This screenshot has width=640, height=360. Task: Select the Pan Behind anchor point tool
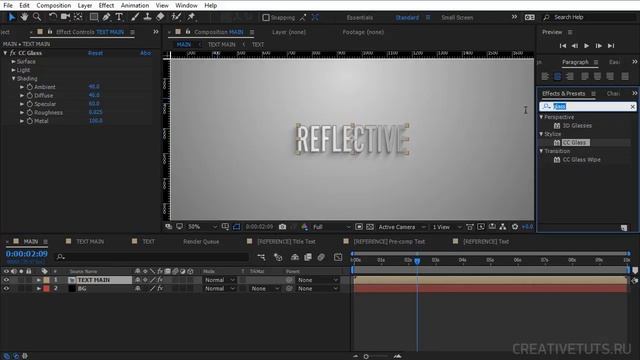tap(78, 17)
